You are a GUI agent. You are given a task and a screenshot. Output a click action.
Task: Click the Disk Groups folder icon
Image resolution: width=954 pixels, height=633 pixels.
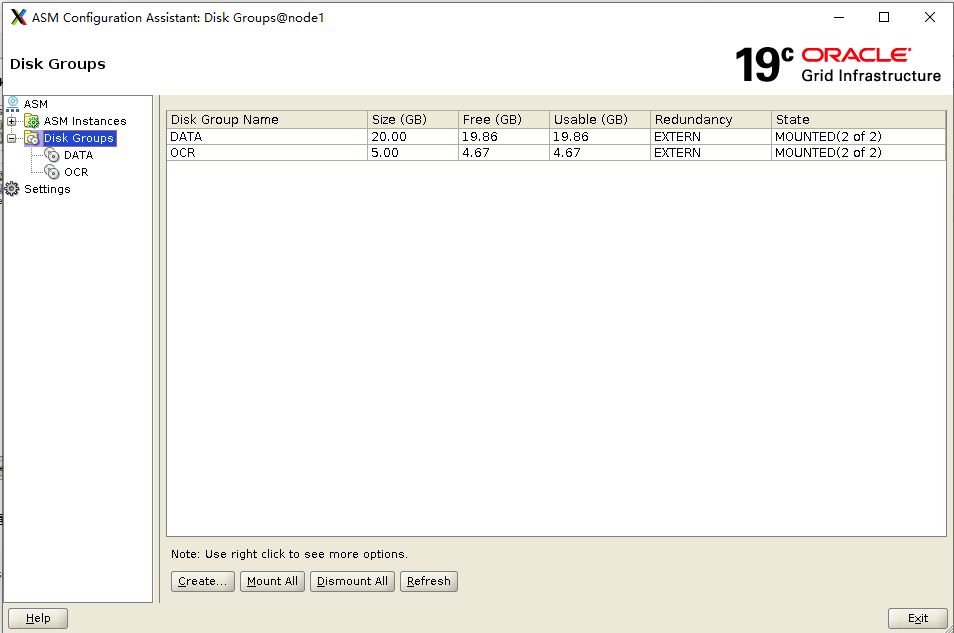click(32, 138)
